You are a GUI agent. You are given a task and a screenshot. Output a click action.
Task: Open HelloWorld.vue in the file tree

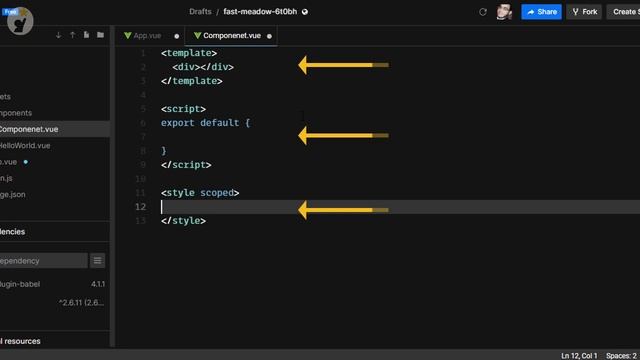(55, 145)
